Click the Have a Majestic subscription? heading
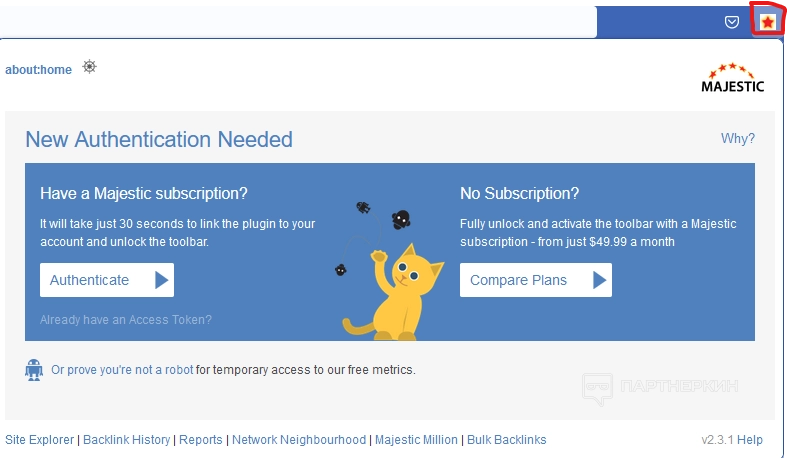The width and height of the screenshot is (789, 458). tap(144, 193)
